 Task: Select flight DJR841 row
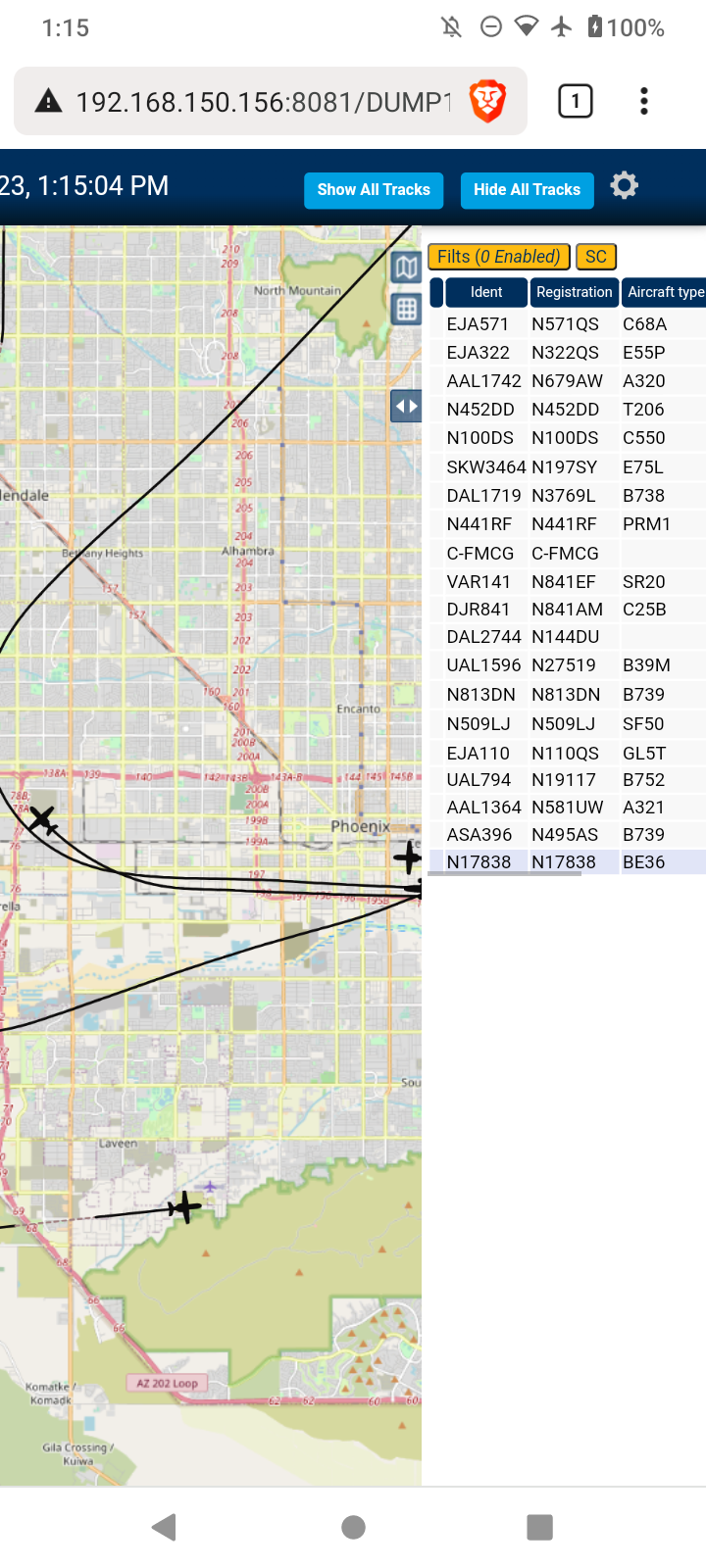[568, 609]
